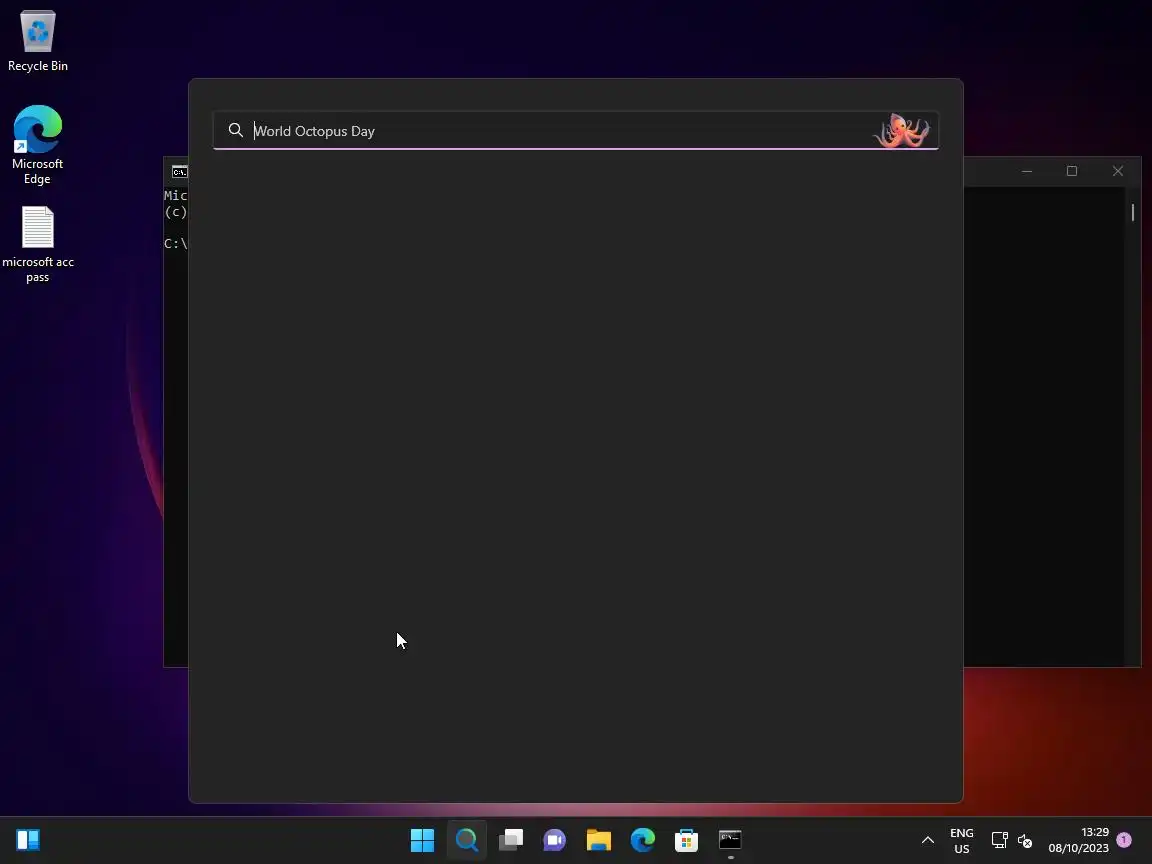Image resolution: width=1152 pixels, height=864 pixels.
Task: Click the ENG US language indicator
Action: 962,840
